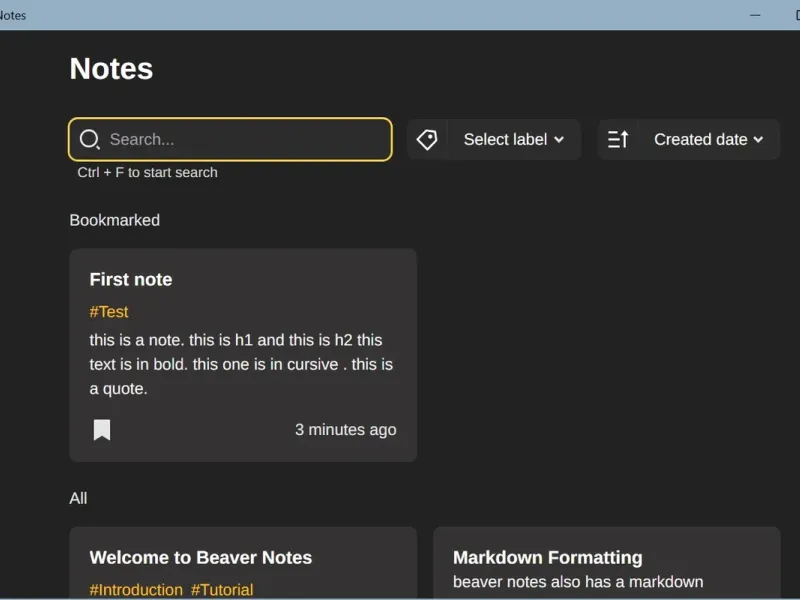
Task: Minimize the Notes window
Action: point(756,15)
